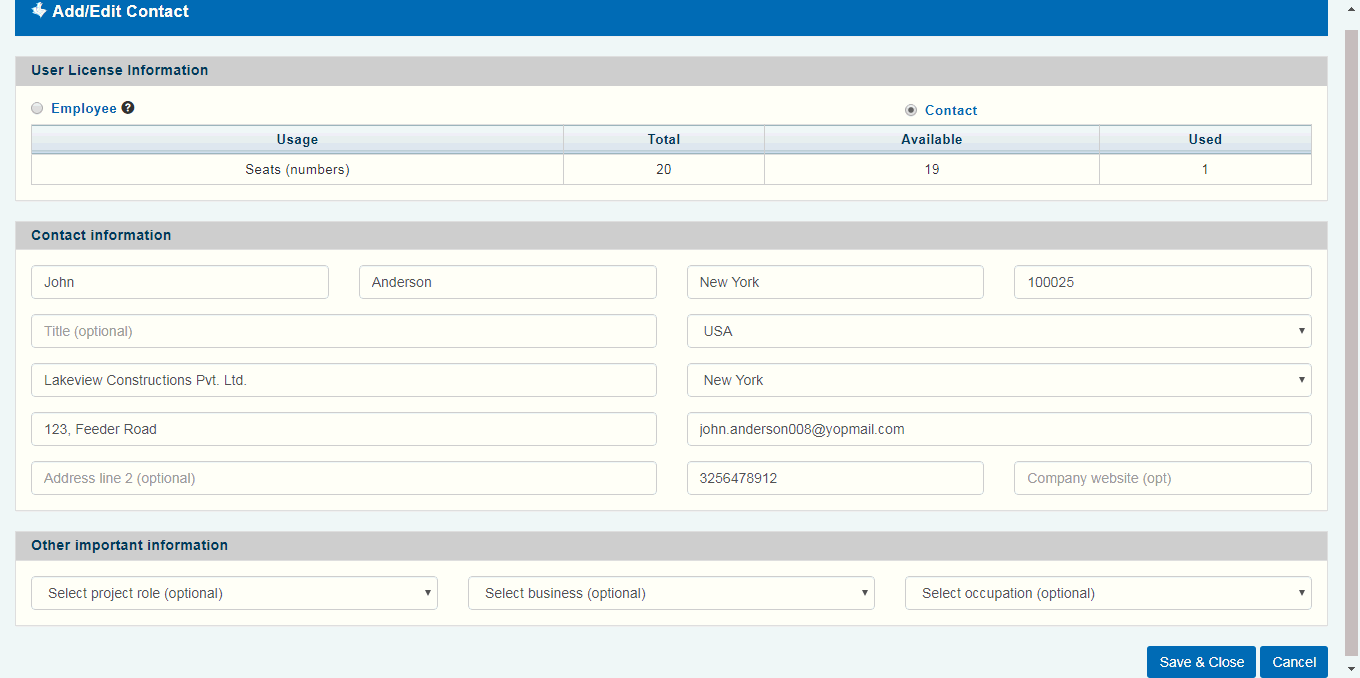Click the Used seats count link
Image resolution: width=1360 pixels, height=678 pixels.
[1205, 170]
